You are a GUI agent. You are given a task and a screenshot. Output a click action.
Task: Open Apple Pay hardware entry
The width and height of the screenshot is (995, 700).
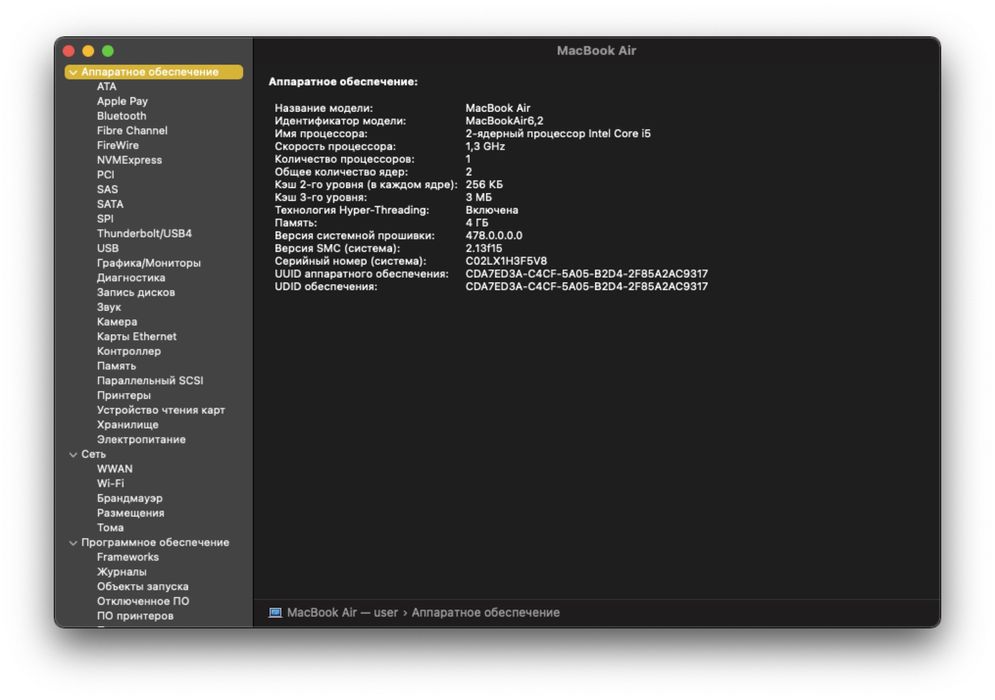point(122,101)
